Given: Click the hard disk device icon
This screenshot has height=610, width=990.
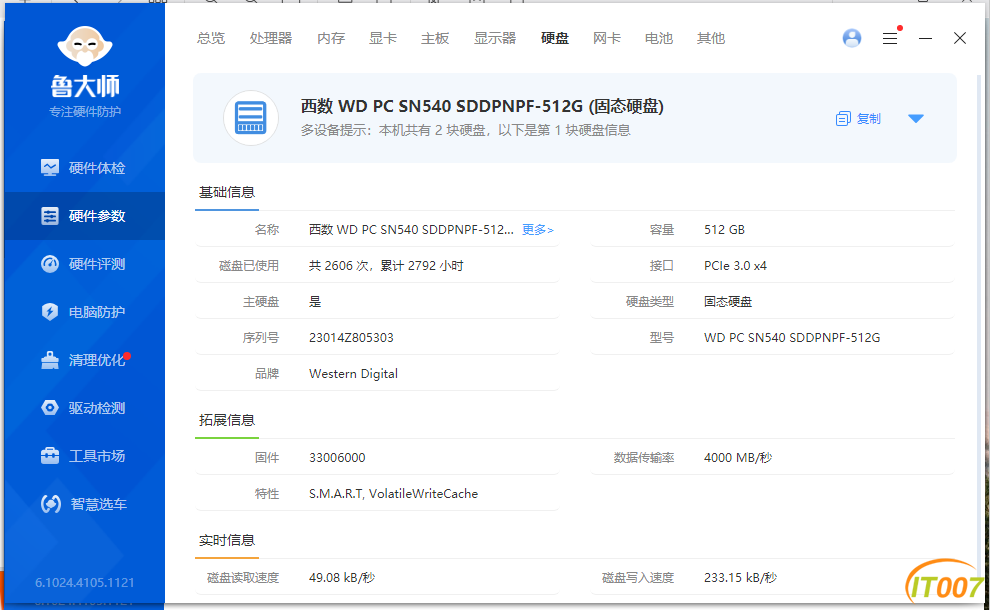Looking at the screenshot, I should [x=251, y=118].
